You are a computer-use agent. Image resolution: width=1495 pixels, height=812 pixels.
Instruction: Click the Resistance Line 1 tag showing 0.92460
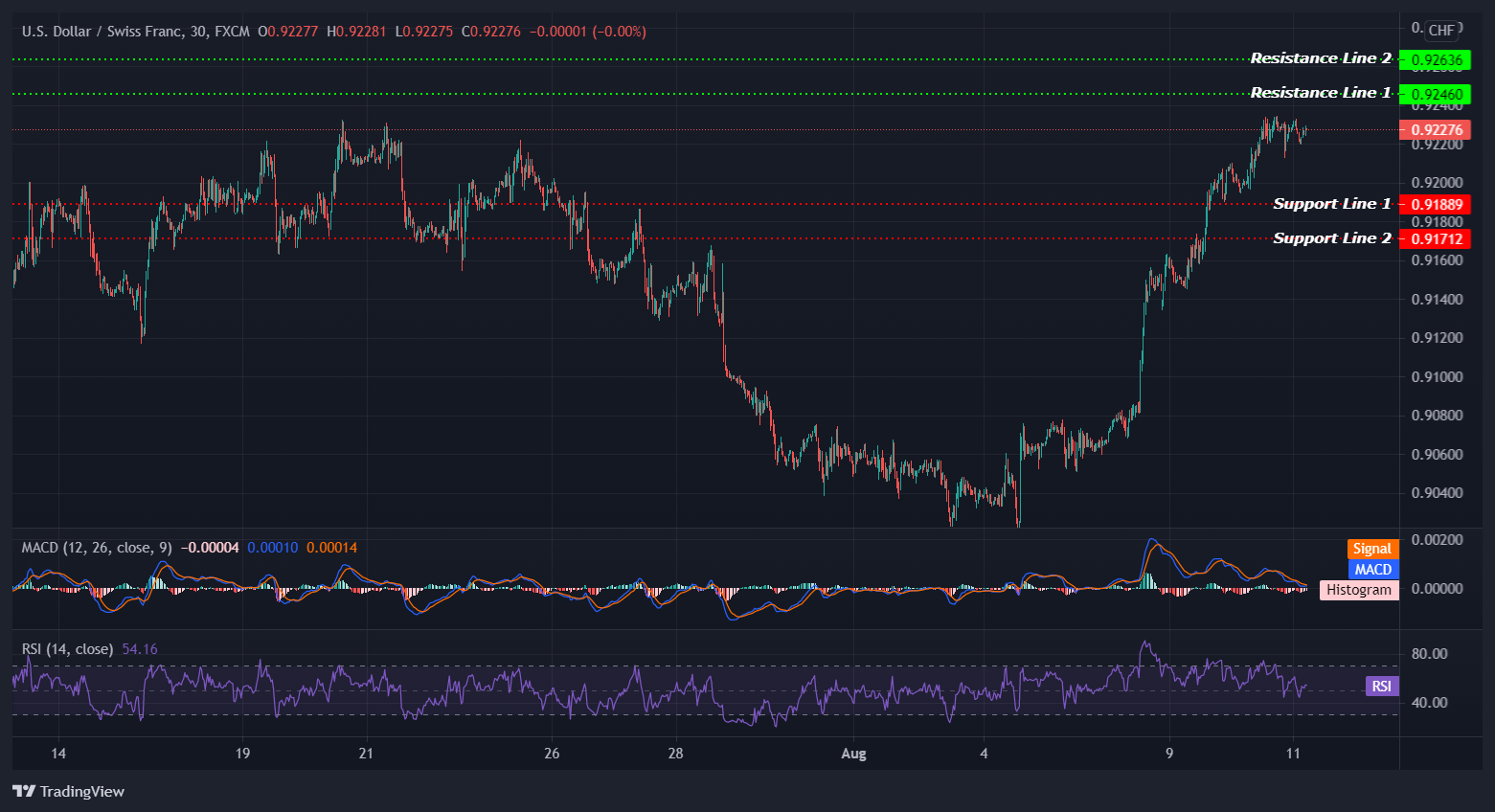(1438, 94)
